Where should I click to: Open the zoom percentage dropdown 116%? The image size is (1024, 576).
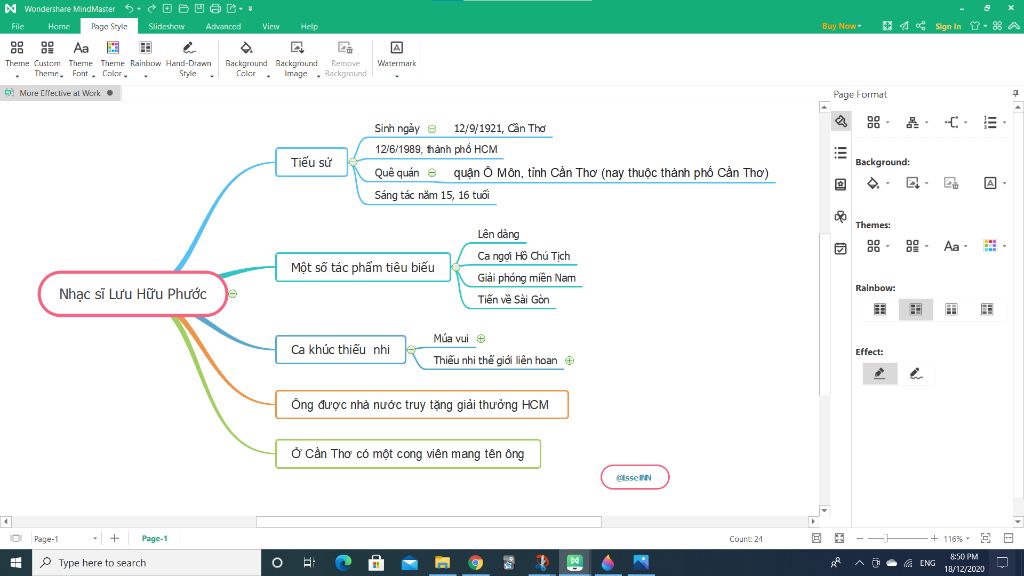(956, 539)
